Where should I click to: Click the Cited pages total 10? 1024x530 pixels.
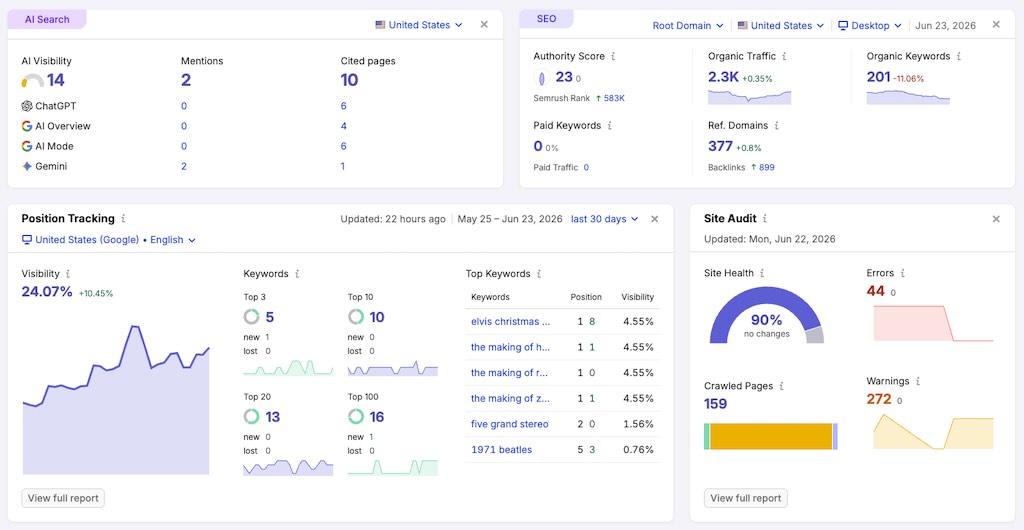[349, 80]
